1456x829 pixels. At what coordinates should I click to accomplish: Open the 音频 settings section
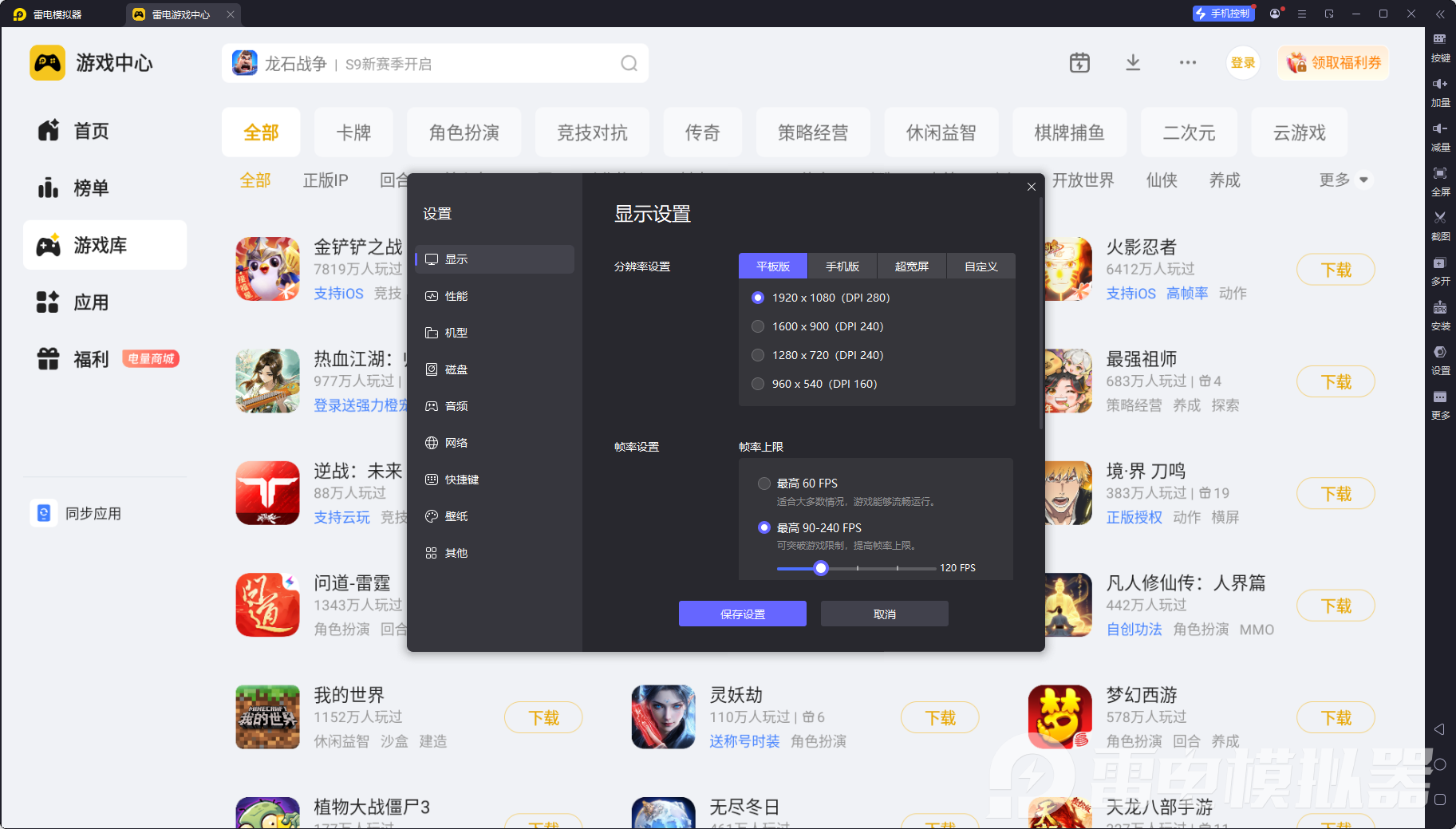coord(495,406)
